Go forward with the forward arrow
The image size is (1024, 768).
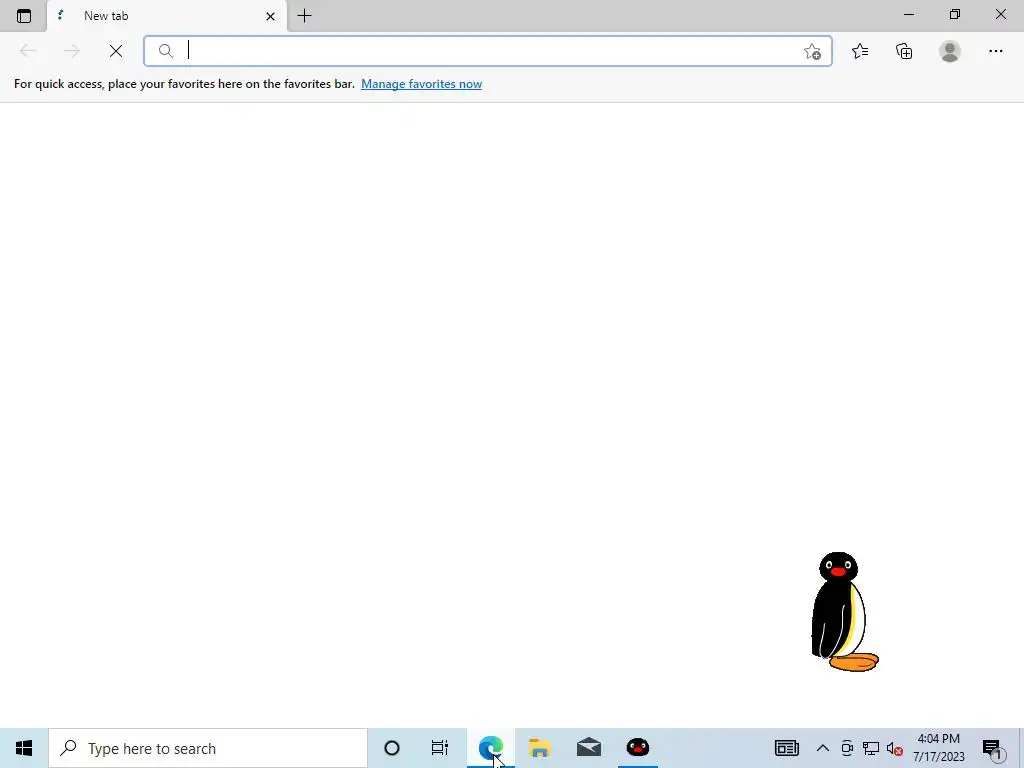[x=72, y=51]
